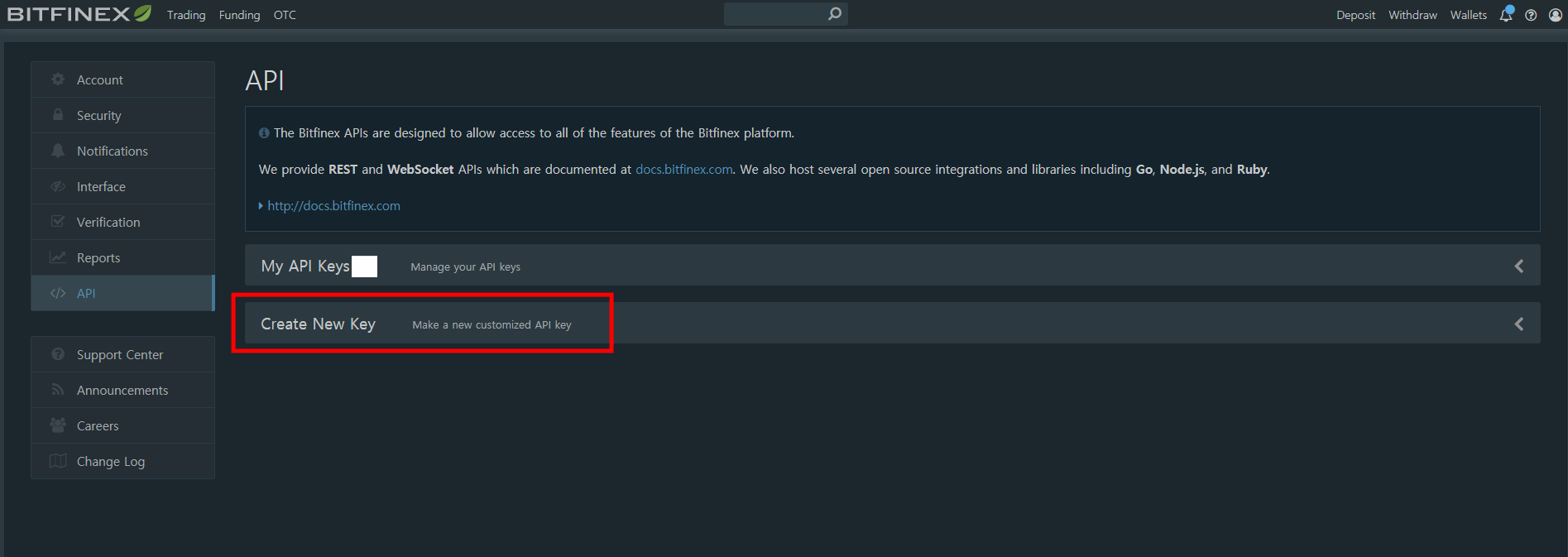The height and width of the screenshot is (557, 1568).
Task: Select Notifications in the sidebar
Action: pyautogui.click(x=122, y=151)
